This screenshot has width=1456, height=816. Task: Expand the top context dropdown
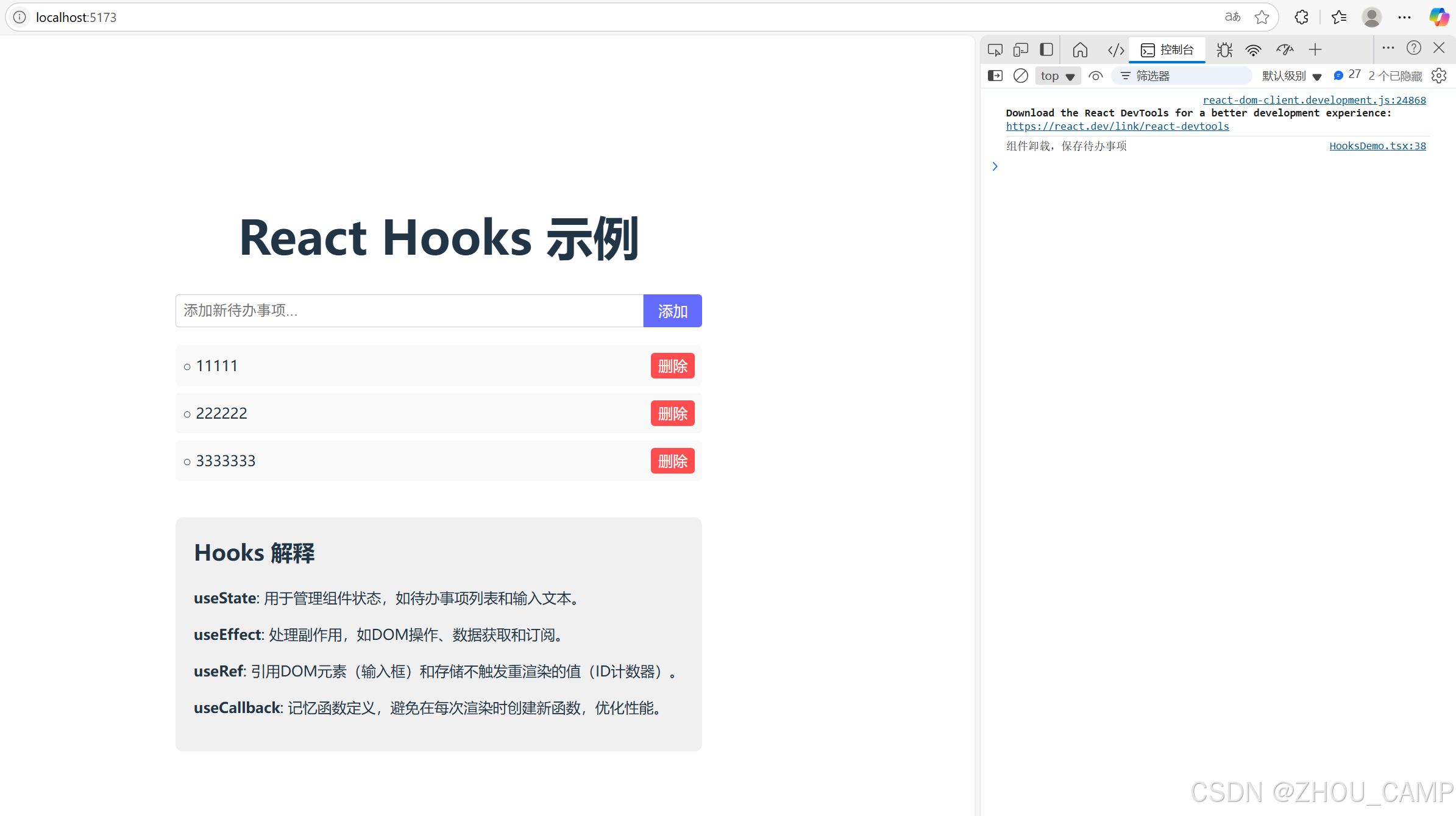coord(1057,76)
